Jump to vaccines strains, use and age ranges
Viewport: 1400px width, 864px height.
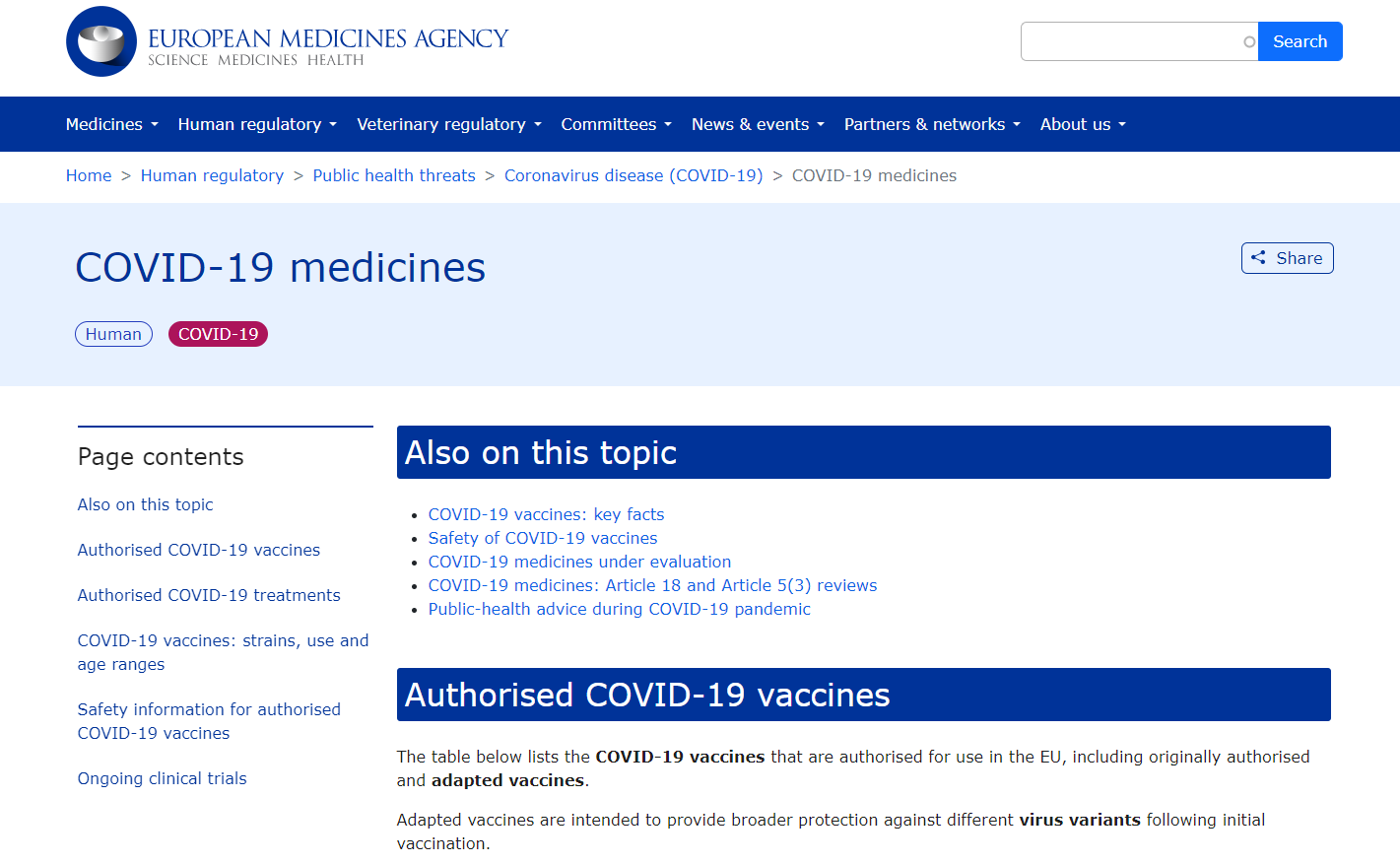click(224, 652)
